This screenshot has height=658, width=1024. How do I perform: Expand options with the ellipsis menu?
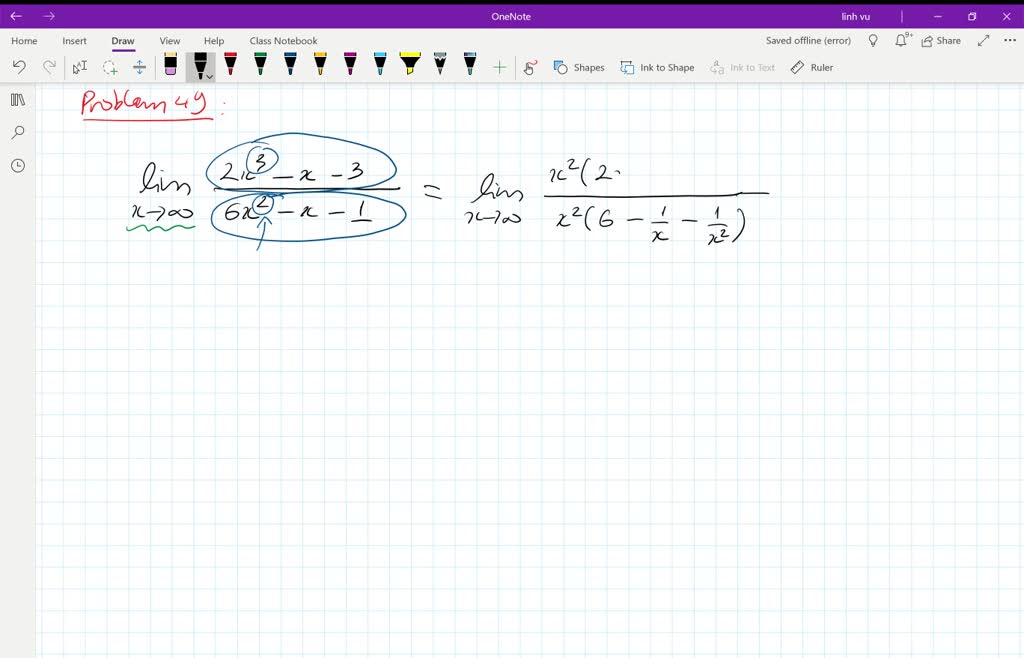1008,40
